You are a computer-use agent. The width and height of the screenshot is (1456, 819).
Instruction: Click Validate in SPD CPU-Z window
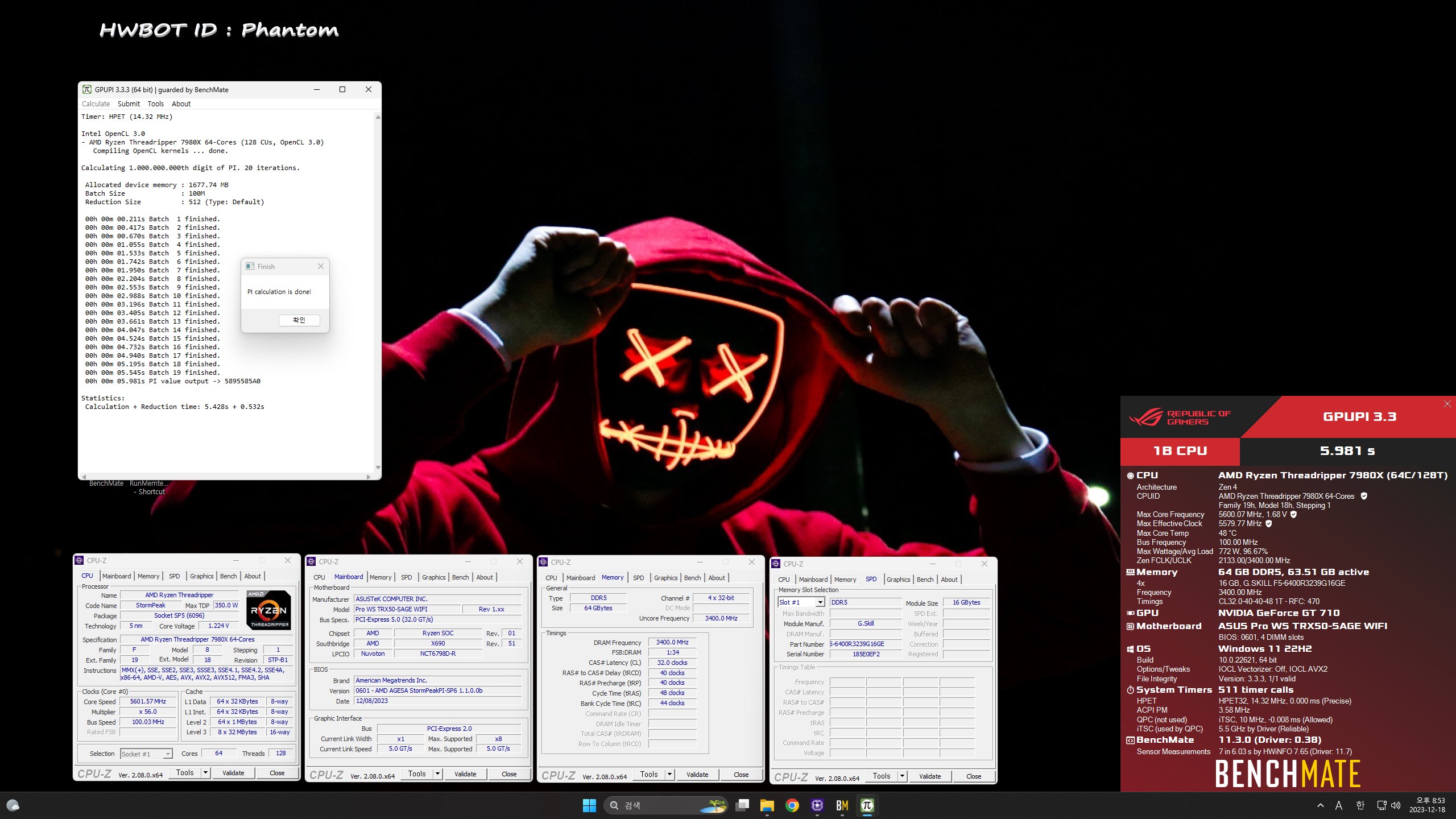pyautogui.click(x=930, y=776)
